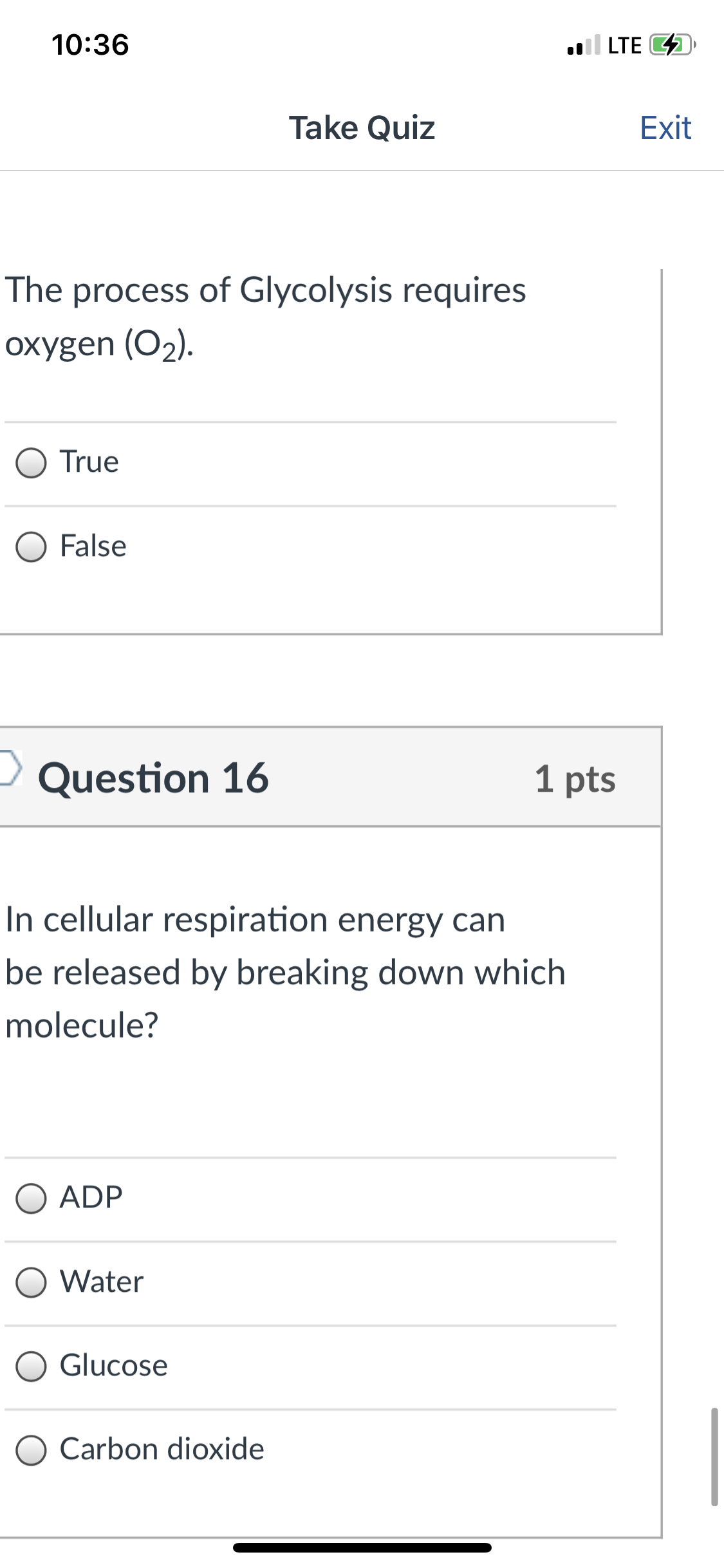The width and height of the screenshot is (724, 1568).
Task: Tap the 1 pts label
Action: 575,779
